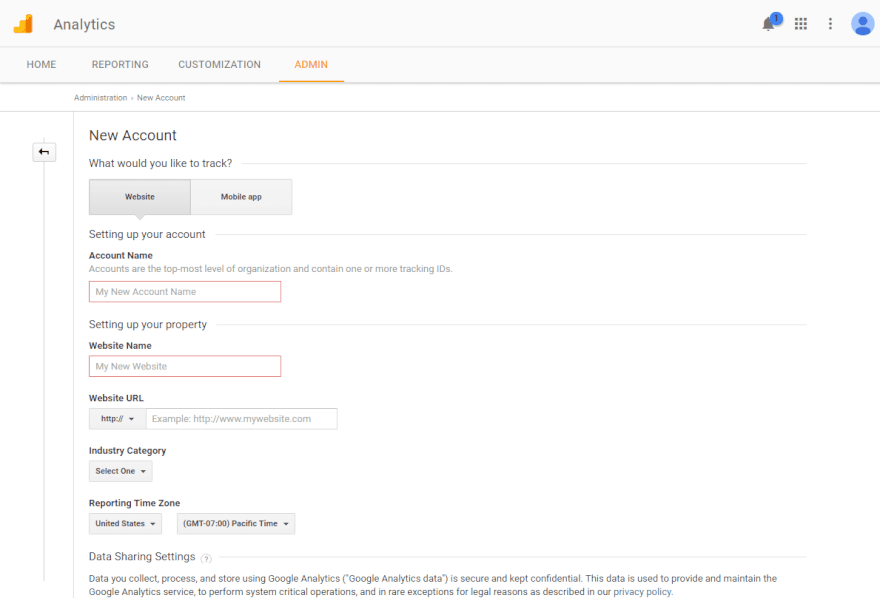This screenshot has width=880, height=598.
Task: Go to the Home tab
Action: click(41, 65)
